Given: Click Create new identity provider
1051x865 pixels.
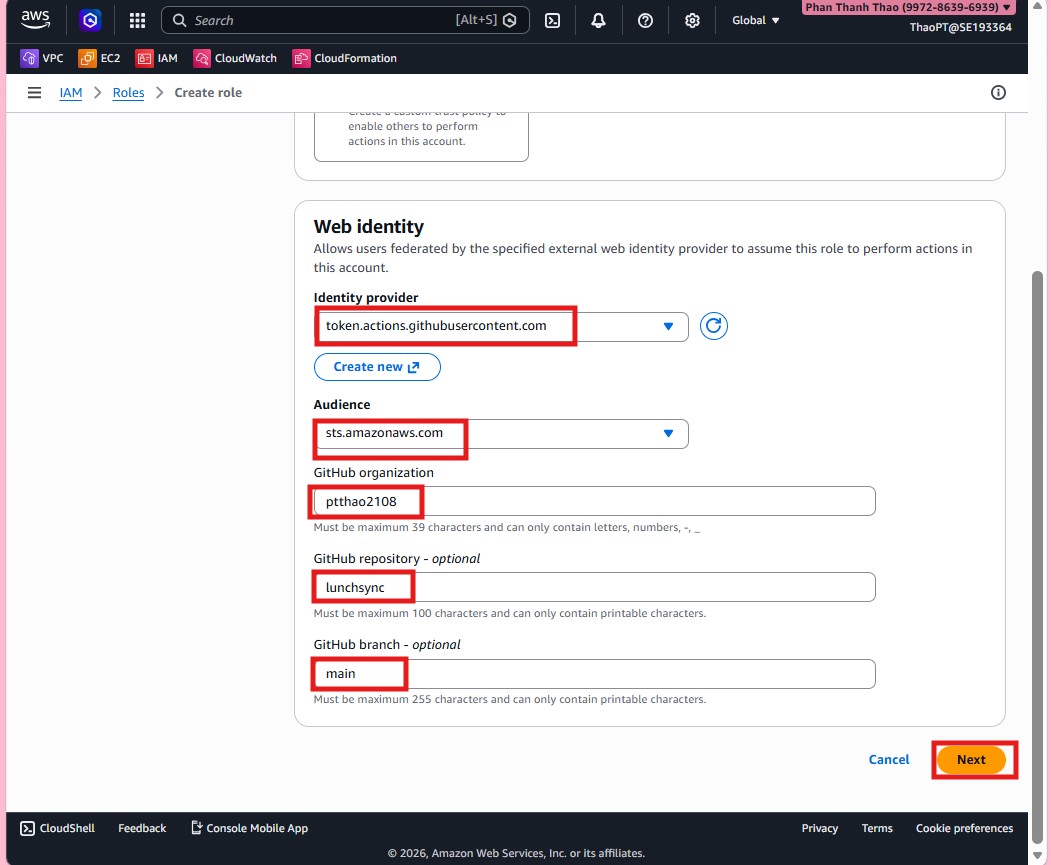Looking at the screenshot, I should [x=377, y=366].
